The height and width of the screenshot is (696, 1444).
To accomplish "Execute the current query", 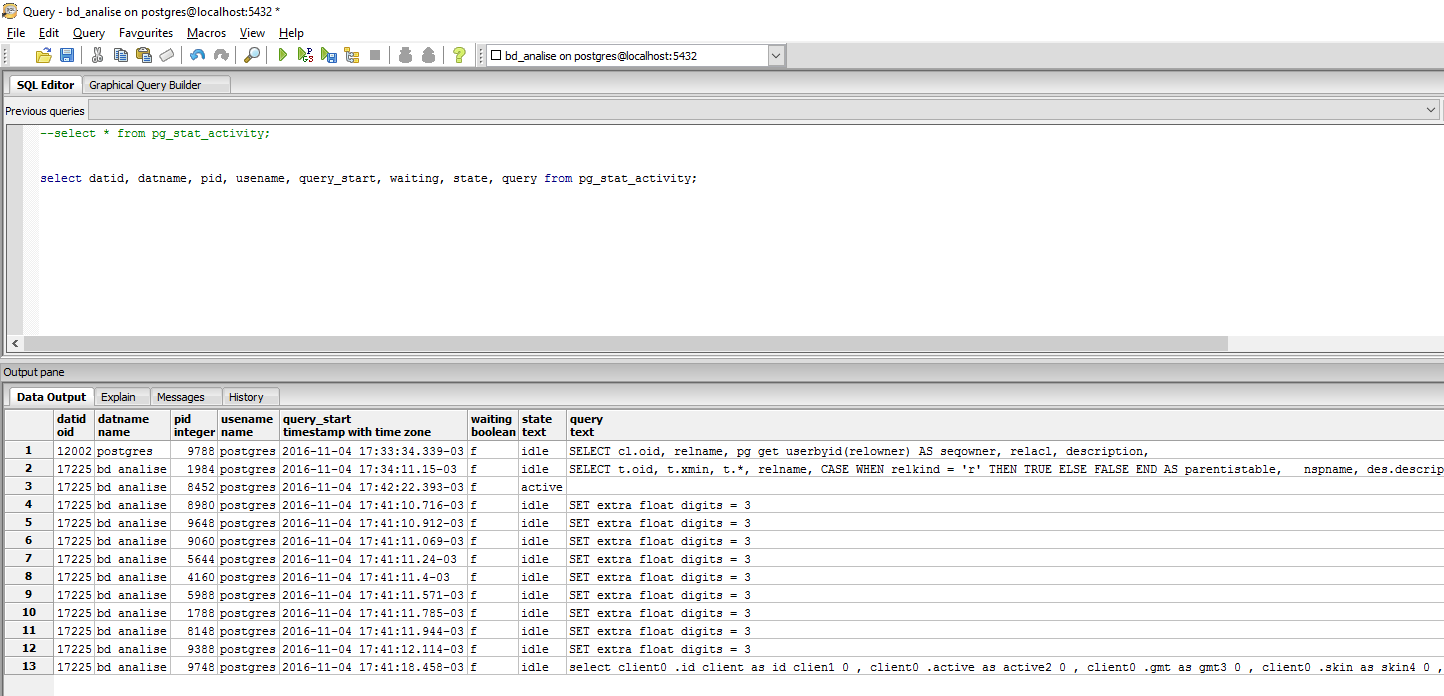I will pyautogui.click(x=283, y=55).
